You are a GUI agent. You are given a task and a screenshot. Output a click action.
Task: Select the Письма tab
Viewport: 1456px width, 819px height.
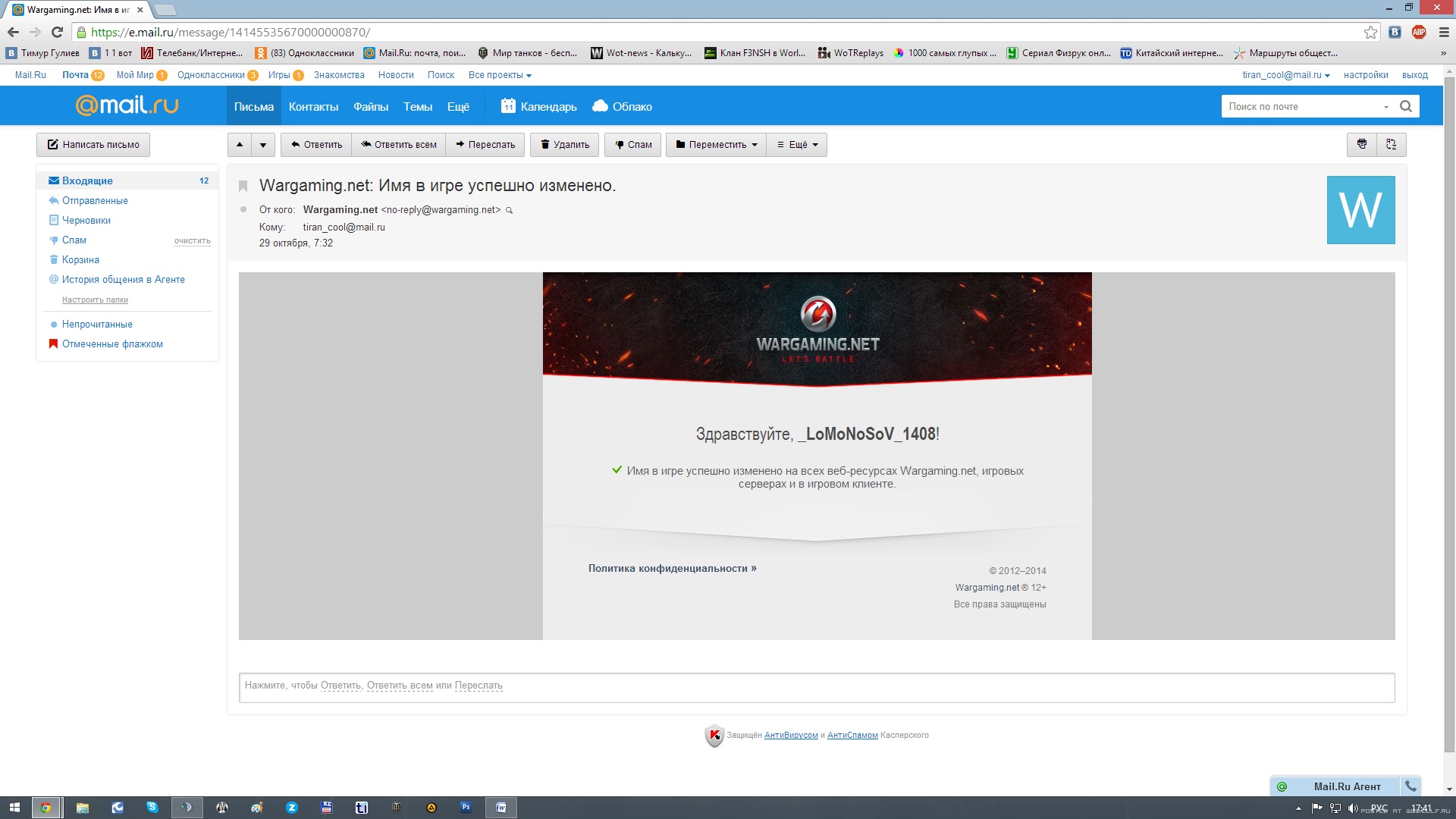click(x=254, y=106)
